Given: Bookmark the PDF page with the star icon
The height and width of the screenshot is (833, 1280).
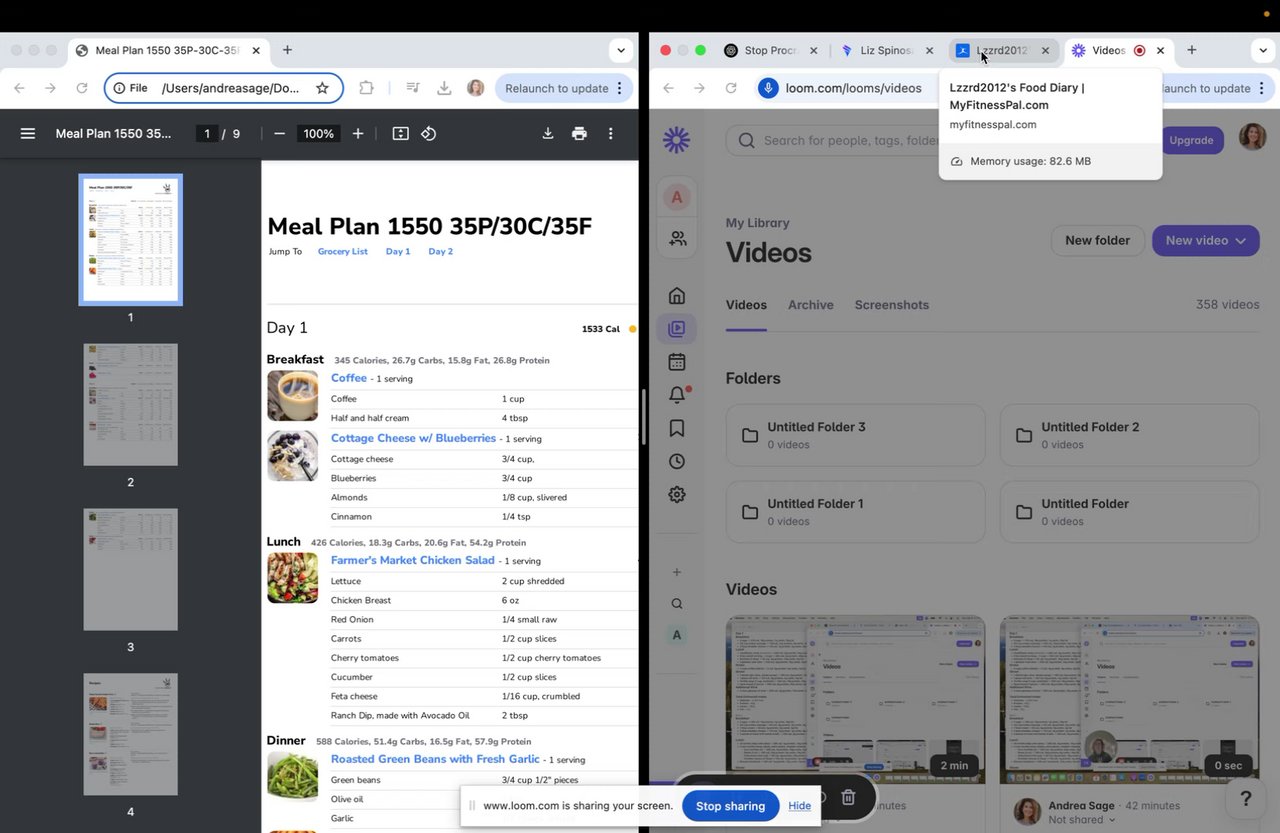Looking at the screenshot, I should coord(322,88).
